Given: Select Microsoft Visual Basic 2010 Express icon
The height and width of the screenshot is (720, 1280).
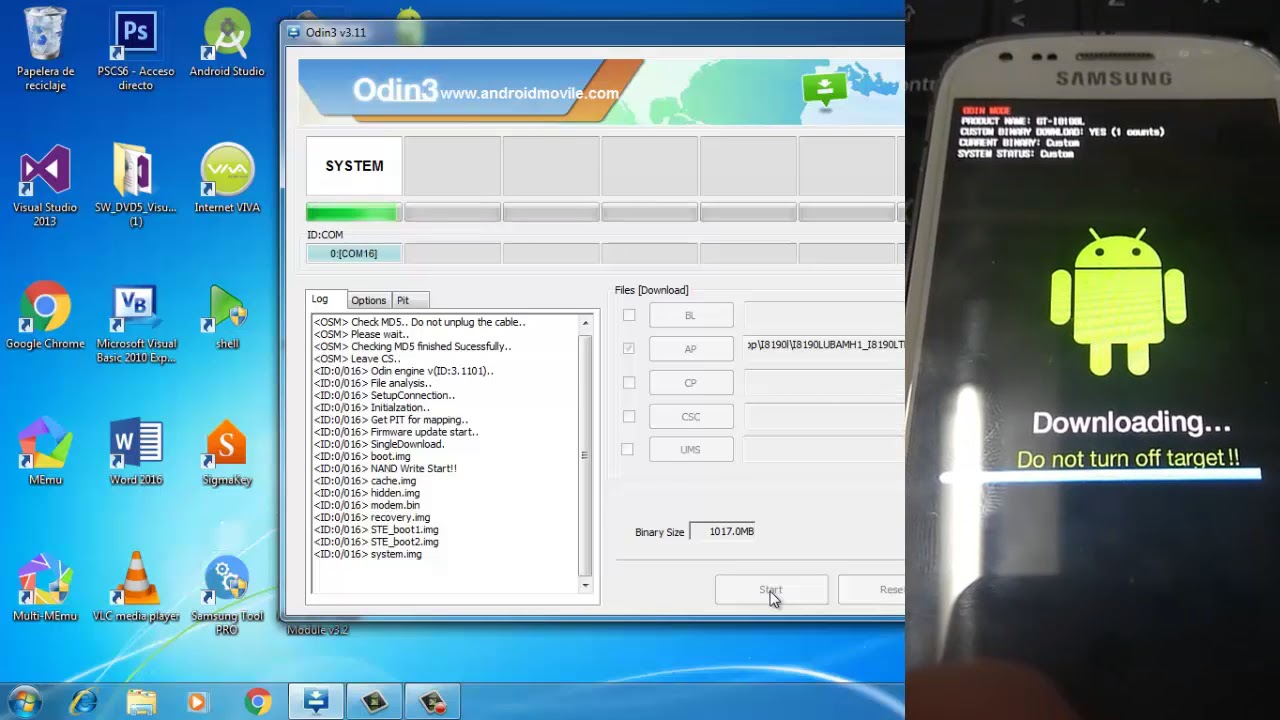Looking at the screenshot, I should coord(136,324).
